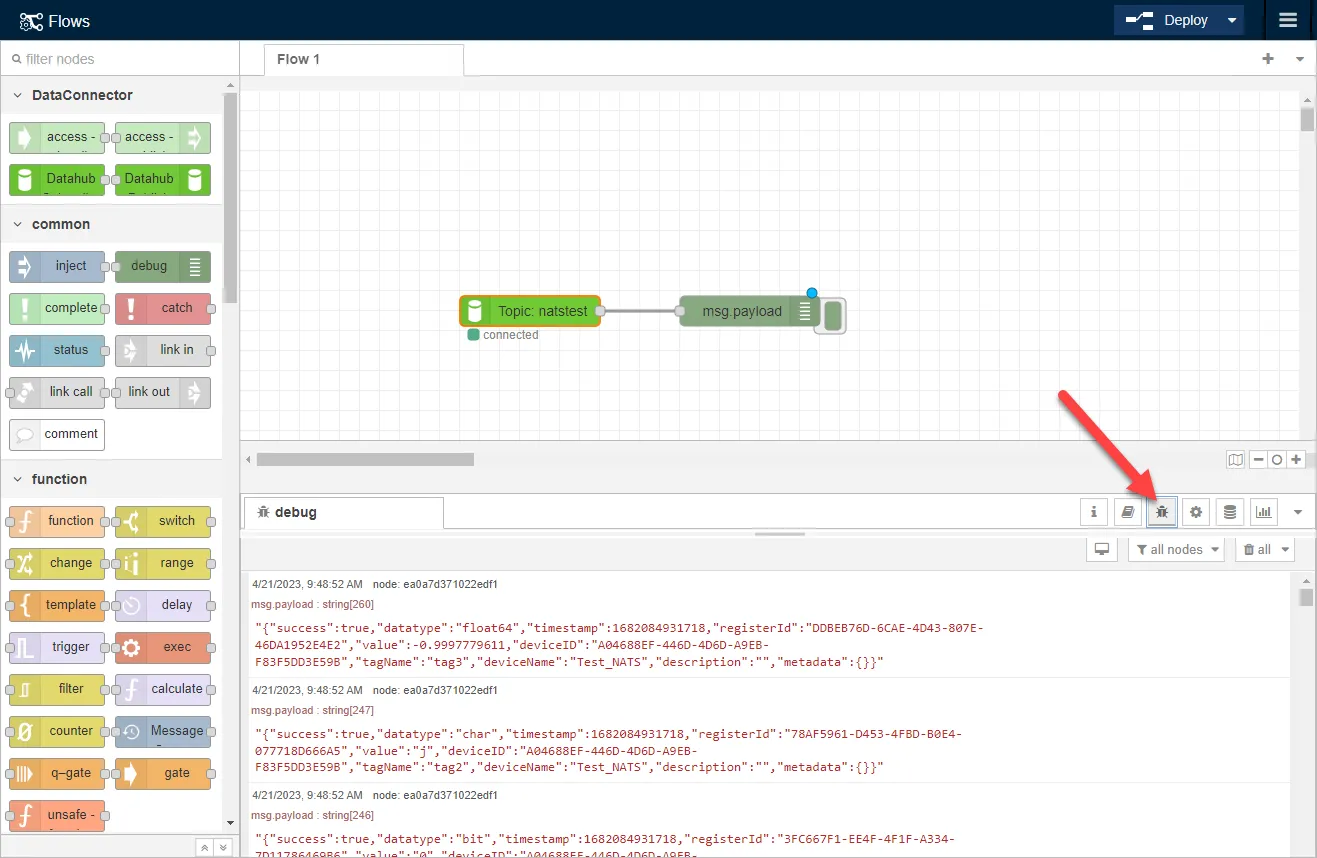
Task: Select the q-gate node in palette
Action: coord(57,774)
